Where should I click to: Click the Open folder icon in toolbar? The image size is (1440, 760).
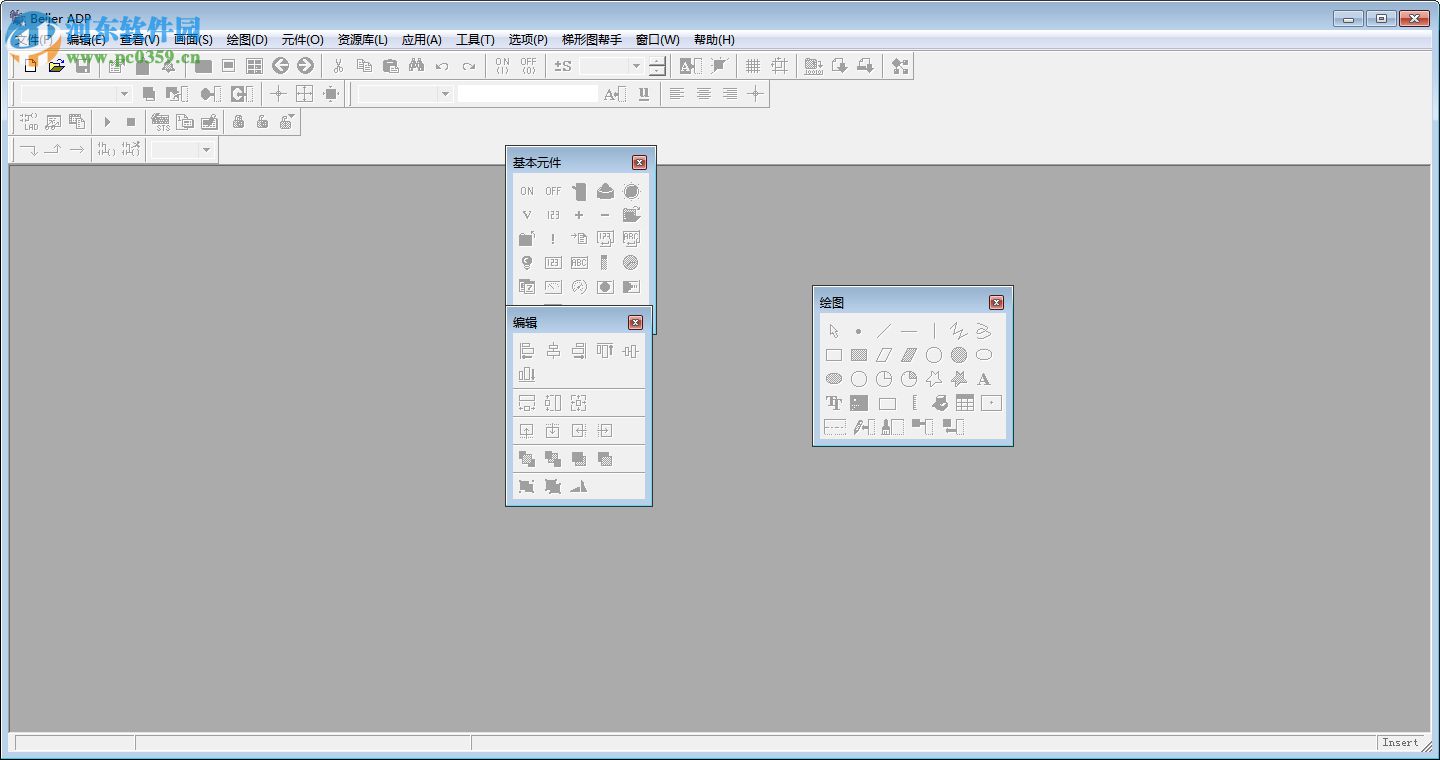click(57, 66)
